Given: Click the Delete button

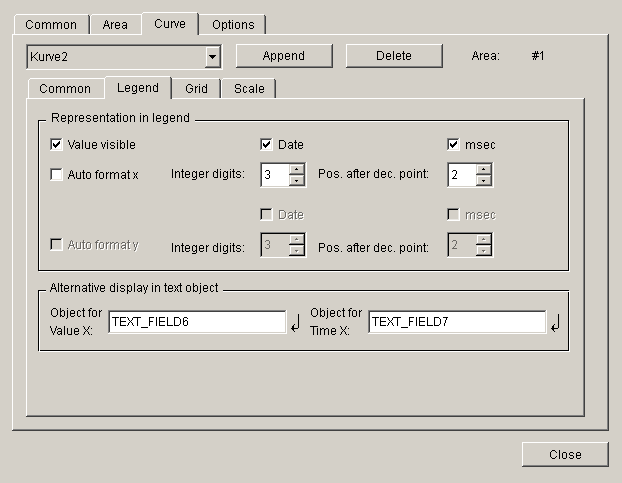Looking at the screenshot, I should point(393,56).
